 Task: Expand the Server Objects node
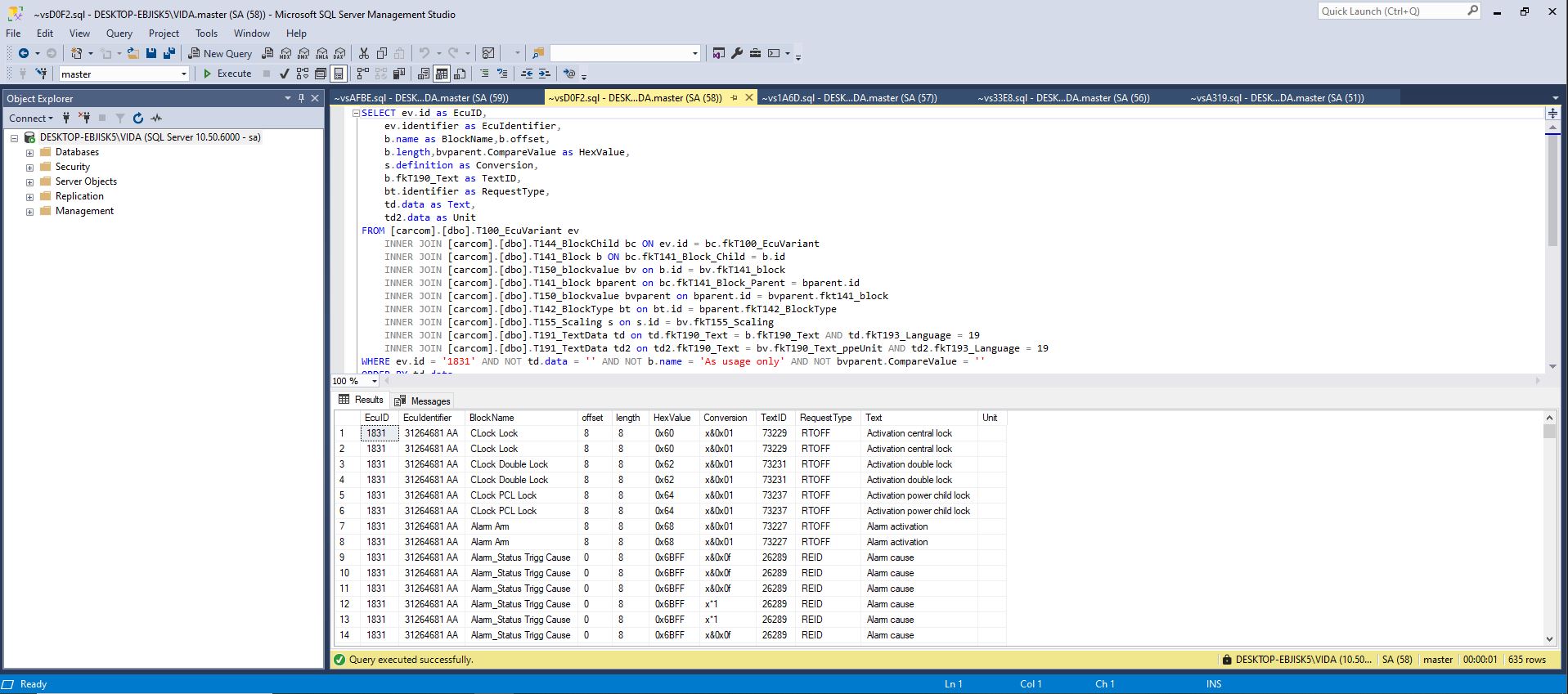tap(30, 182)
